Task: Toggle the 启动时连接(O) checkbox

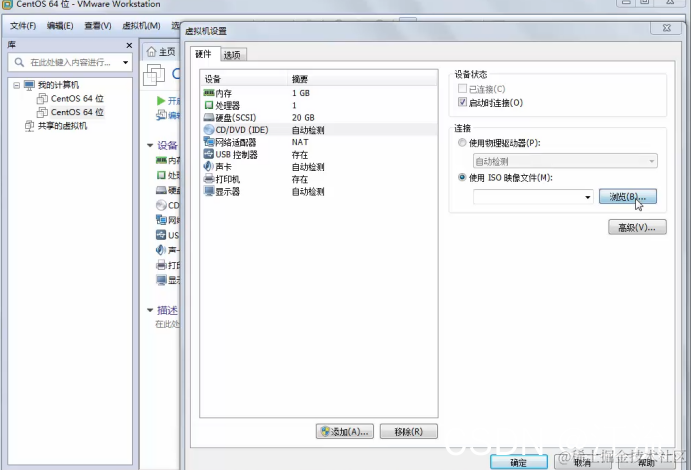Action: [462, 102]
